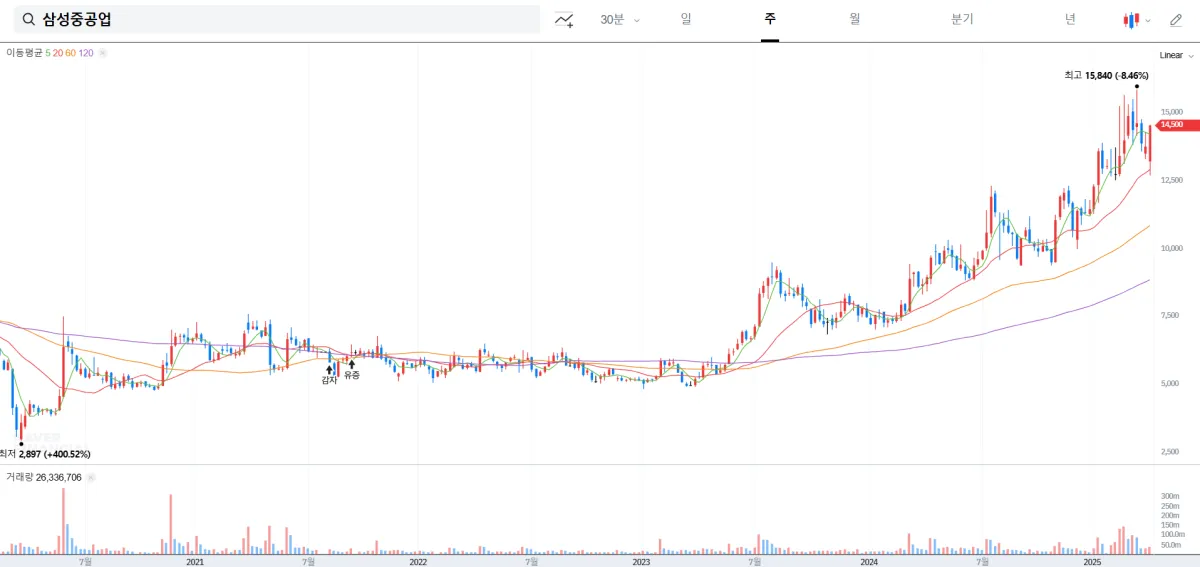Remove the volume indicator (x)
The image size is (1200, 567).
click(x=90, y=478)
